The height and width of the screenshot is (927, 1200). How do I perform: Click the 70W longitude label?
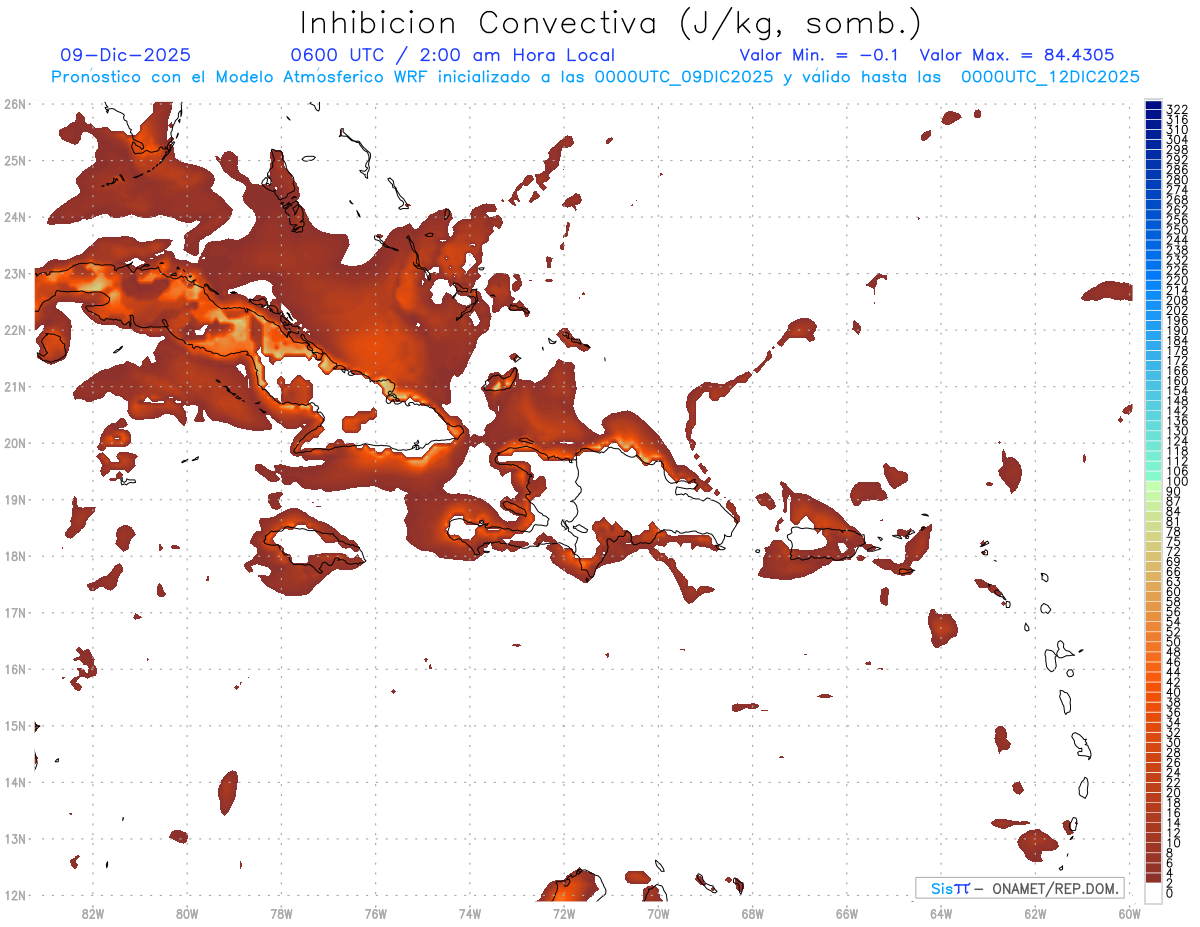[x=658, y=913]
